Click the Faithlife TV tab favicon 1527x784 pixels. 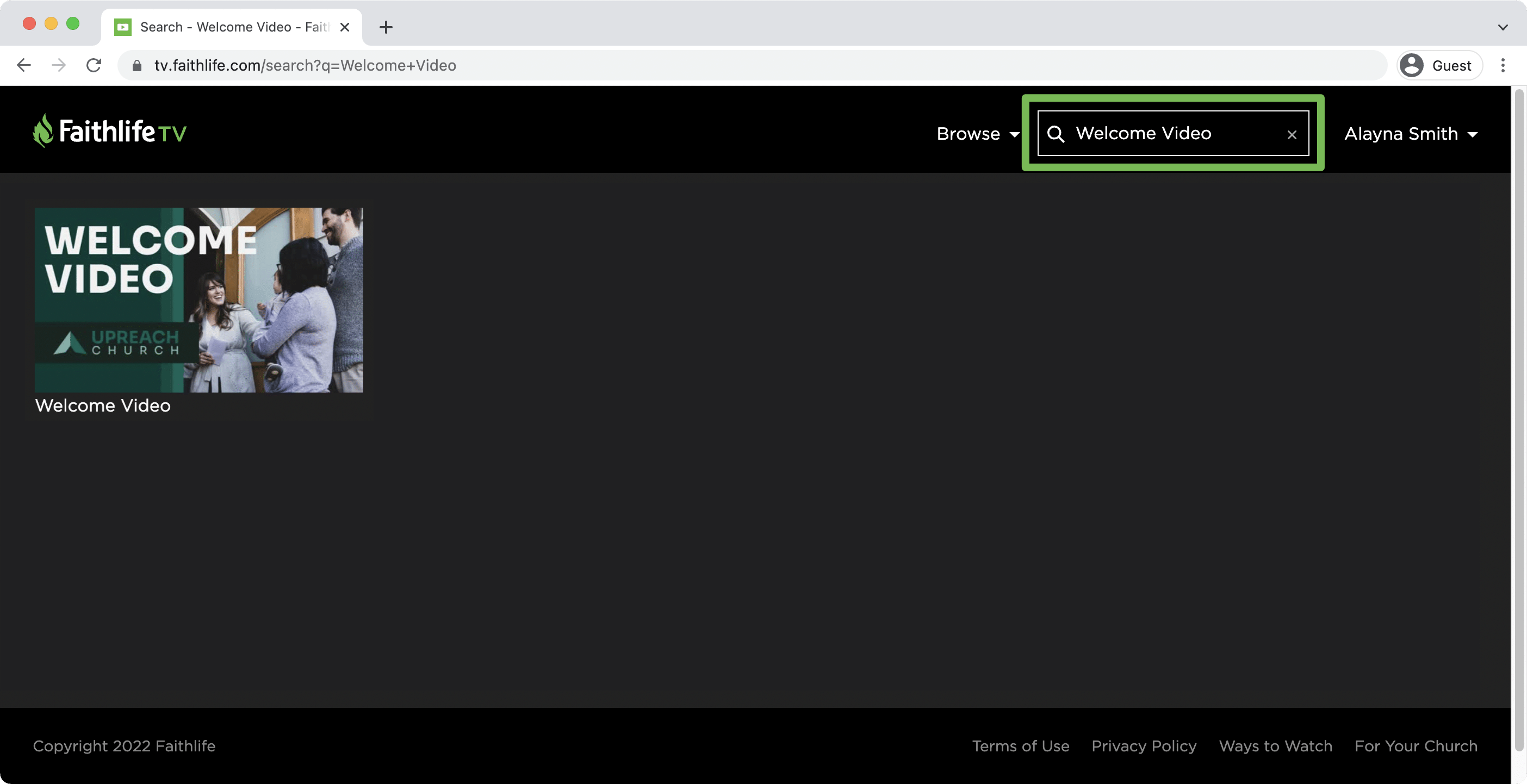[x=123, y=27]
